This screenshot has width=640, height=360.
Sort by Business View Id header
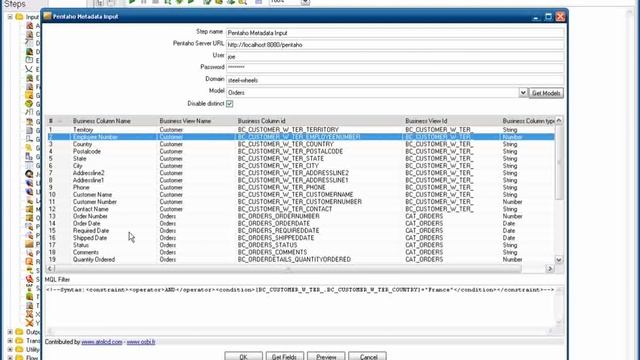426,121
